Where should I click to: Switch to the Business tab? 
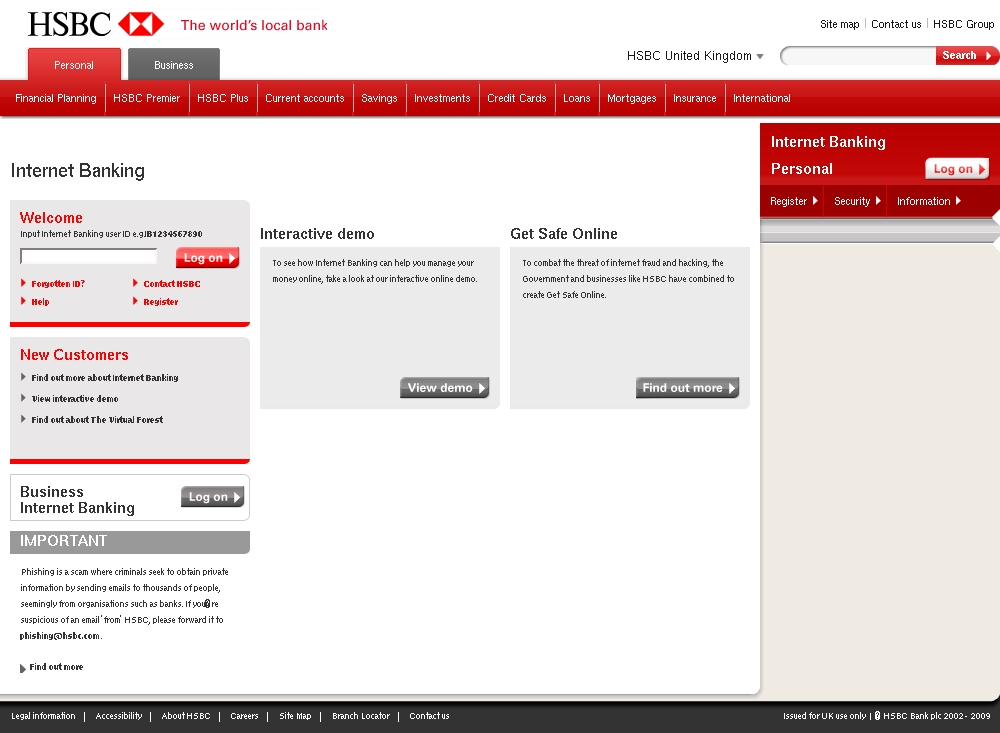173,65
